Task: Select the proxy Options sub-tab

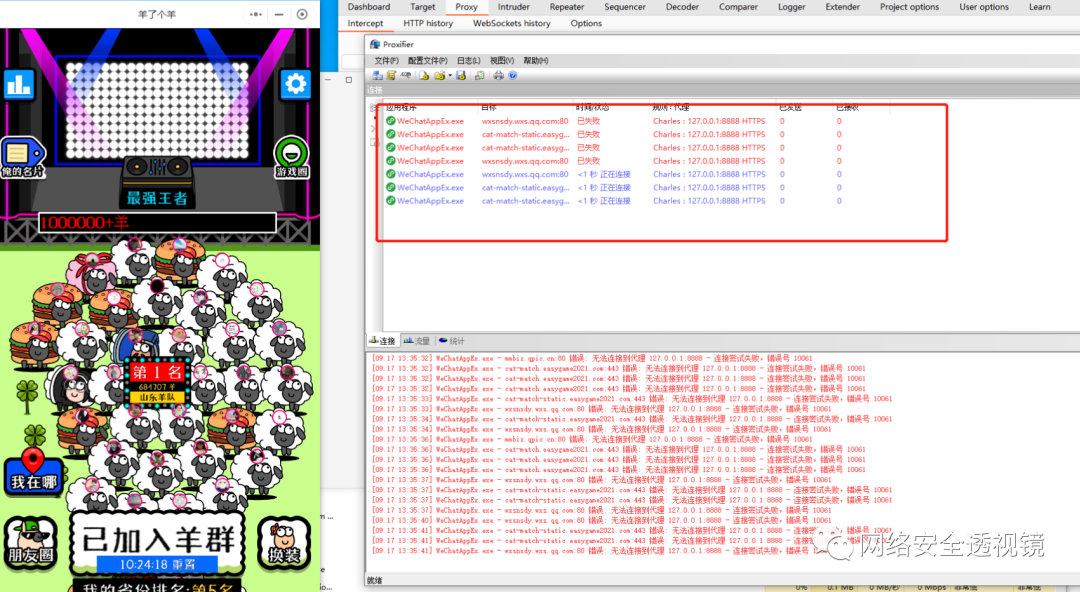Action: [x=586, y=23]
